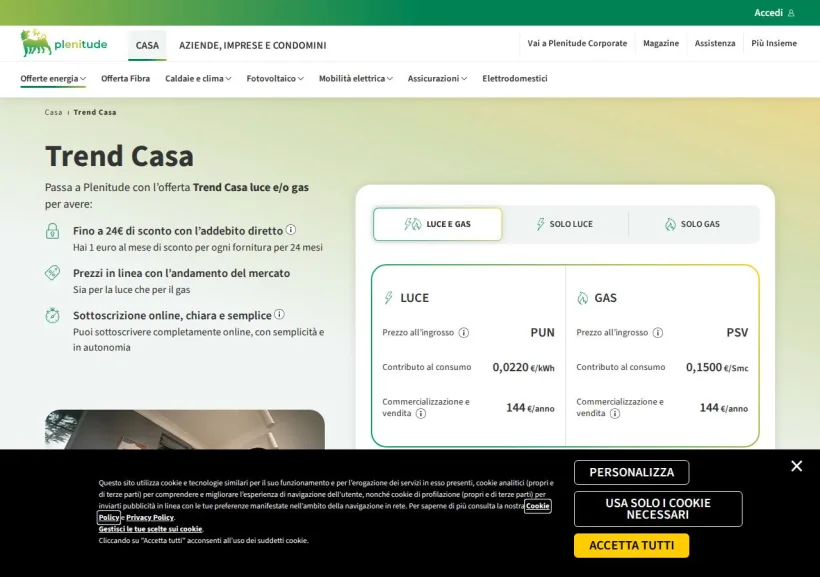Click 'Sia per la luce che per il gas'
Screen dimensions: 820x577
click(x=131, y=290)
